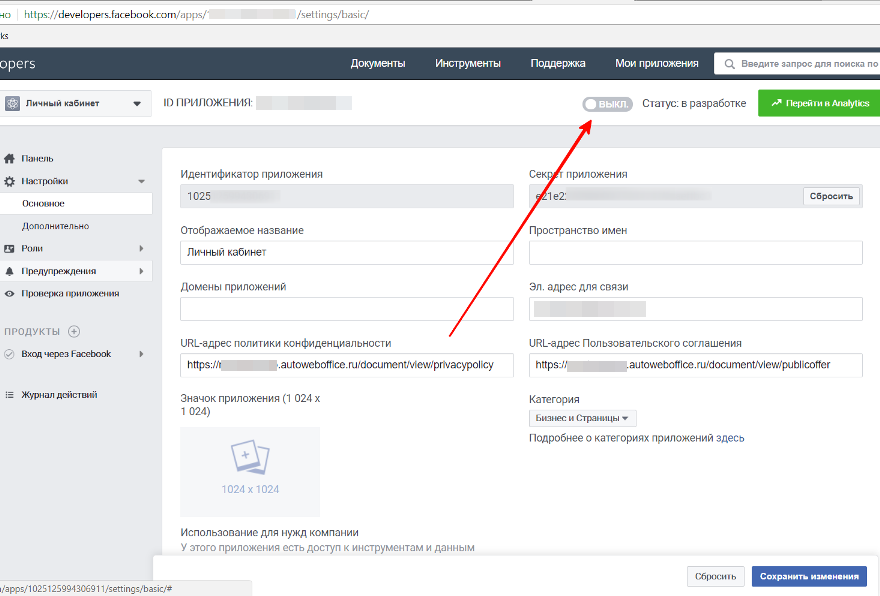Image resolution: width=880 pixels, height=596 pixels.
Task: Click the Домены приложений field
Action: (x=347, y=309)
